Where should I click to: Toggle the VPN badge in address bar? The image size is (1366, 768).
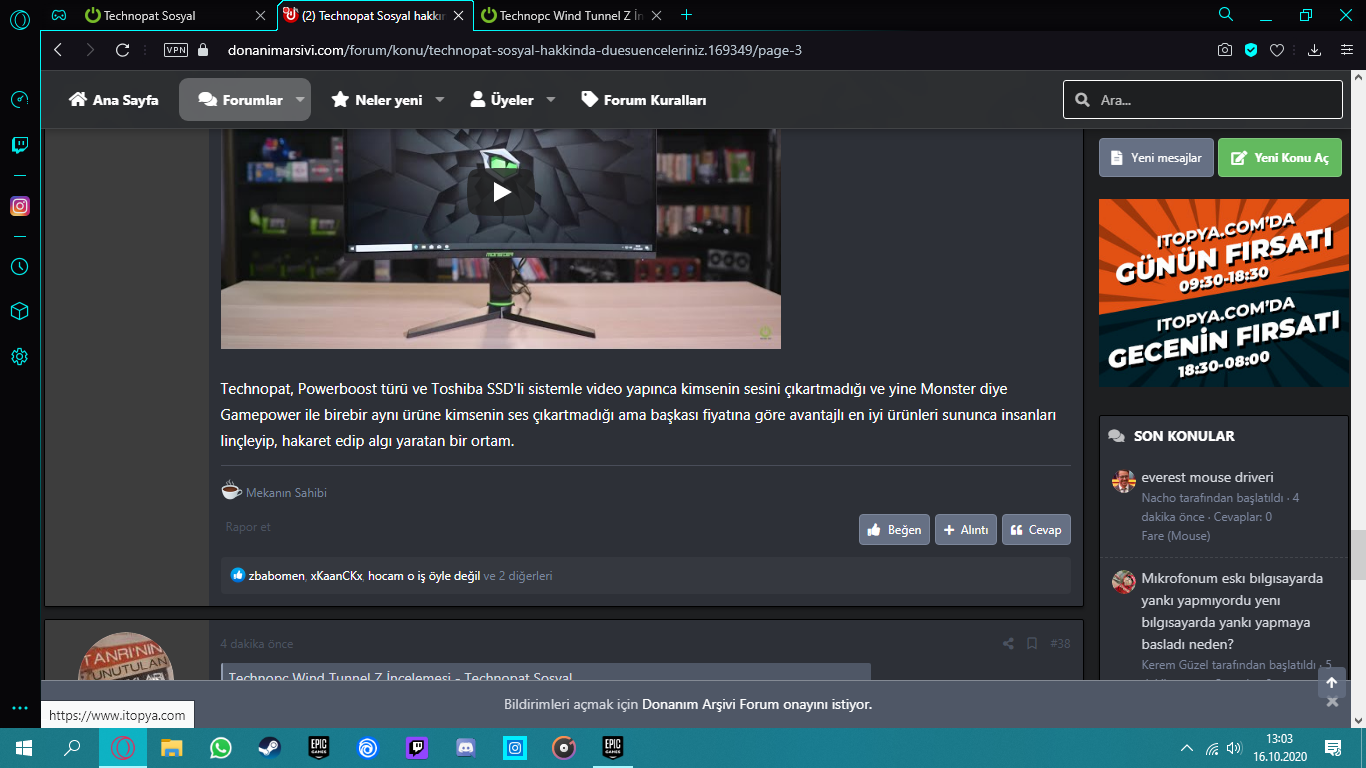pyautogui.click(x=175, y=50)
